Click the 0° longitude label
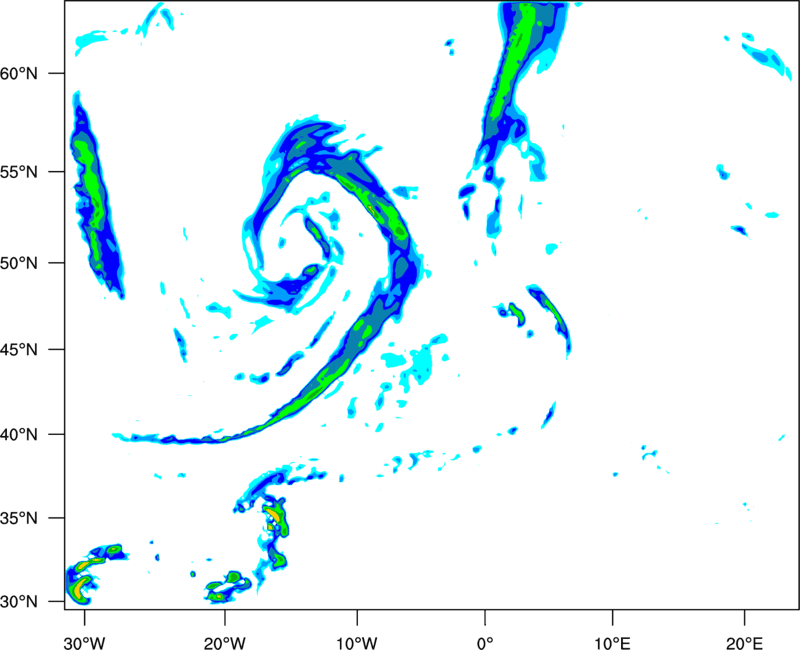800x650 pixels. coord(485,643)
